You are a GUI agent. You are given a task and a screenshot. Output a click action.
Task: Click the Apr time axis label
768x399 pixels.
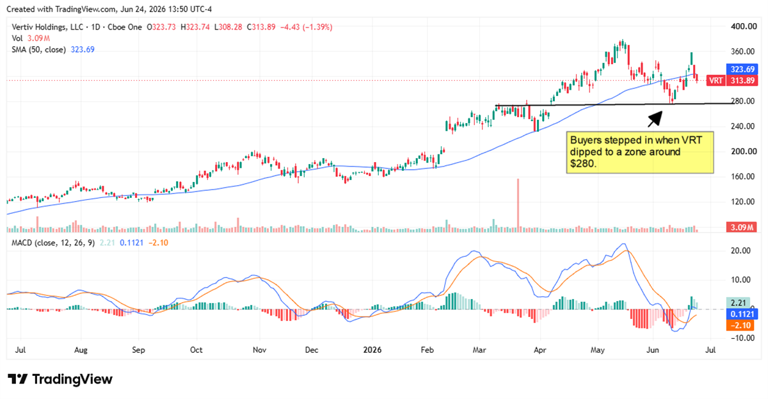click(540, 350)
